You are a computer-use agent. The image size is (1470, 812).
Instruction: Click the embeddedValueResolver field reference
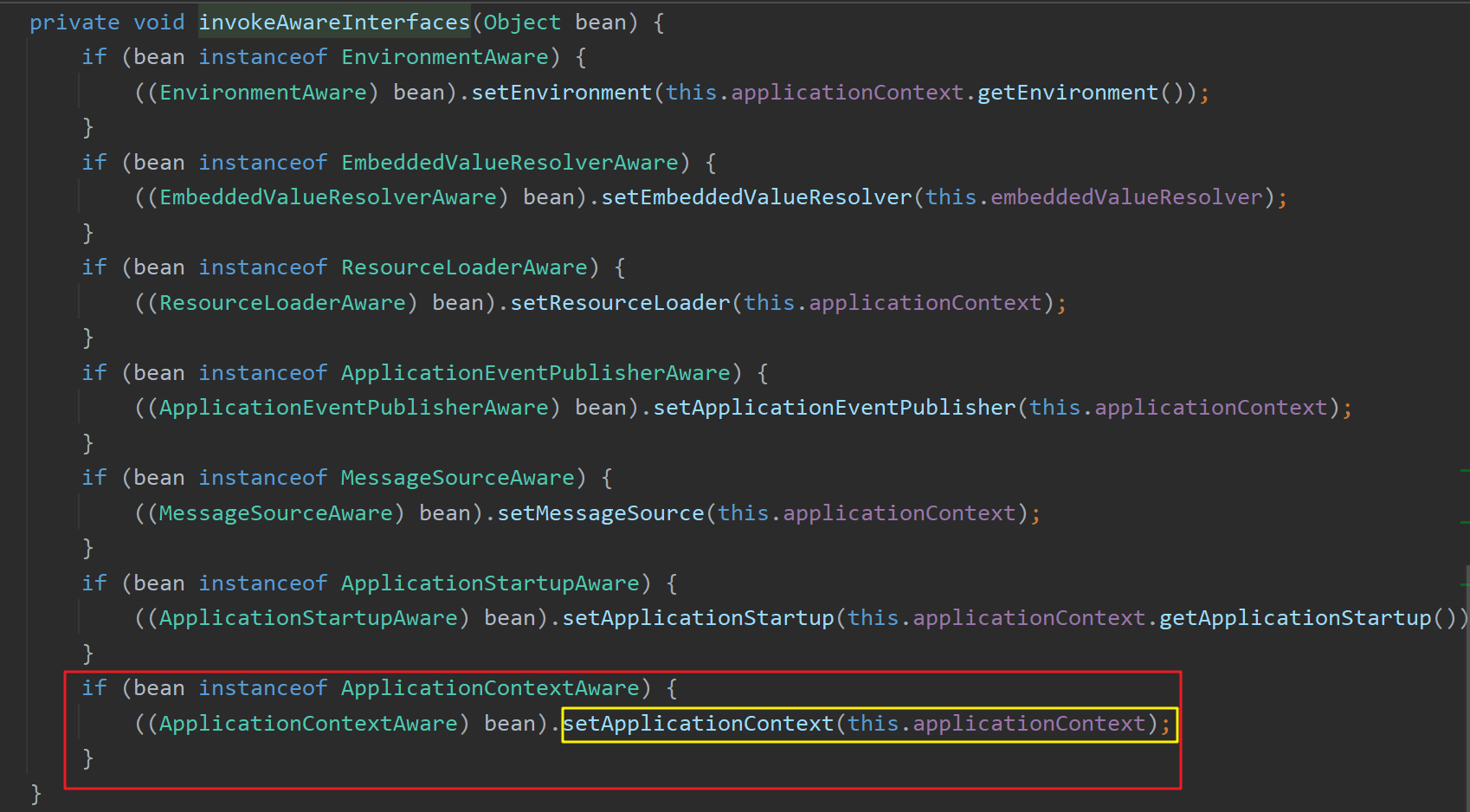[x=1126, y=197]
